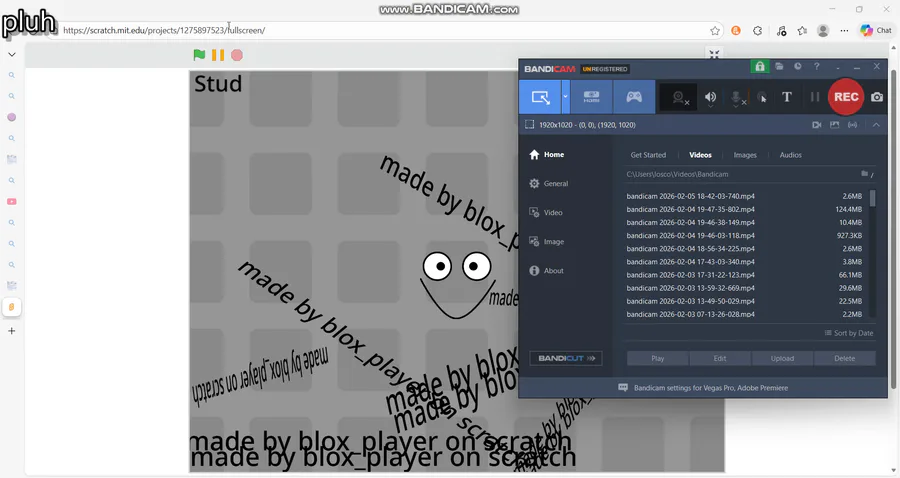Stop the Scratch project with red stop icon
This screenshot has width=900, height=478.
237,55
